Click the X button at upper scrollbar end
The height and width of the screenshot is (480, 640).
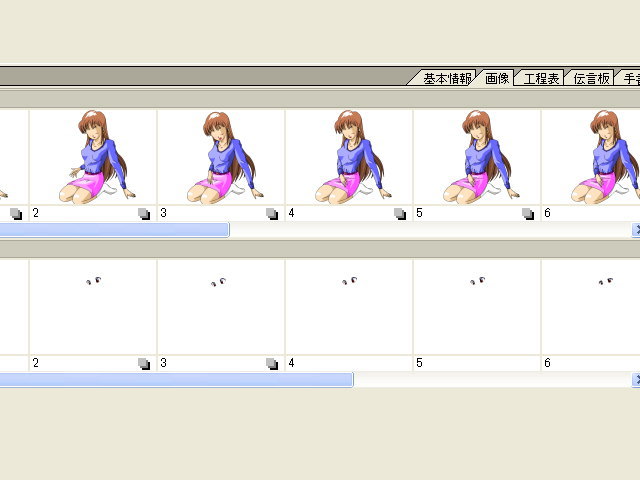(636, 230)
